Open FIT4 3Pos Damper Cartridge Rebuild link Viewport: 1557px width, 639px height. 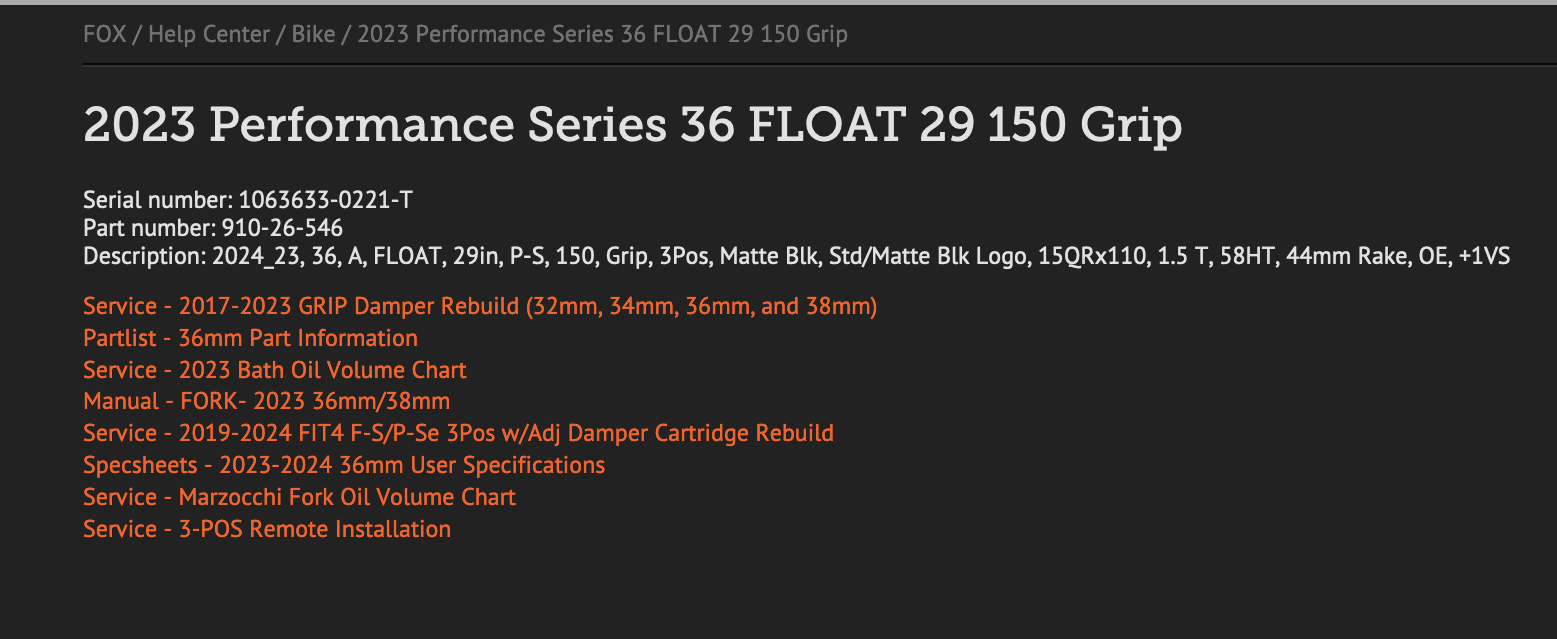(458, 434)
